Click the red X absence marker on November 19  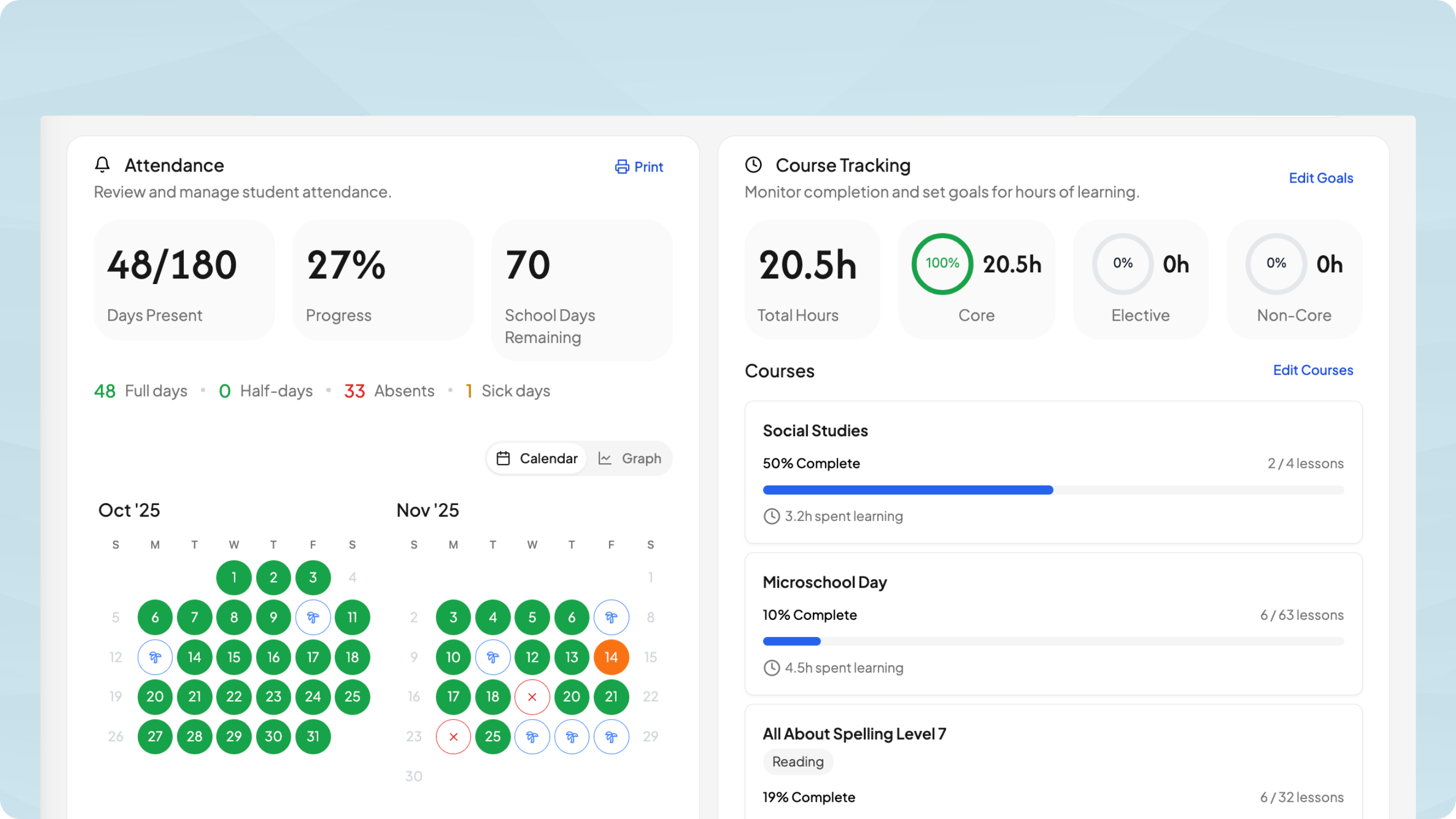click(532, 697)
